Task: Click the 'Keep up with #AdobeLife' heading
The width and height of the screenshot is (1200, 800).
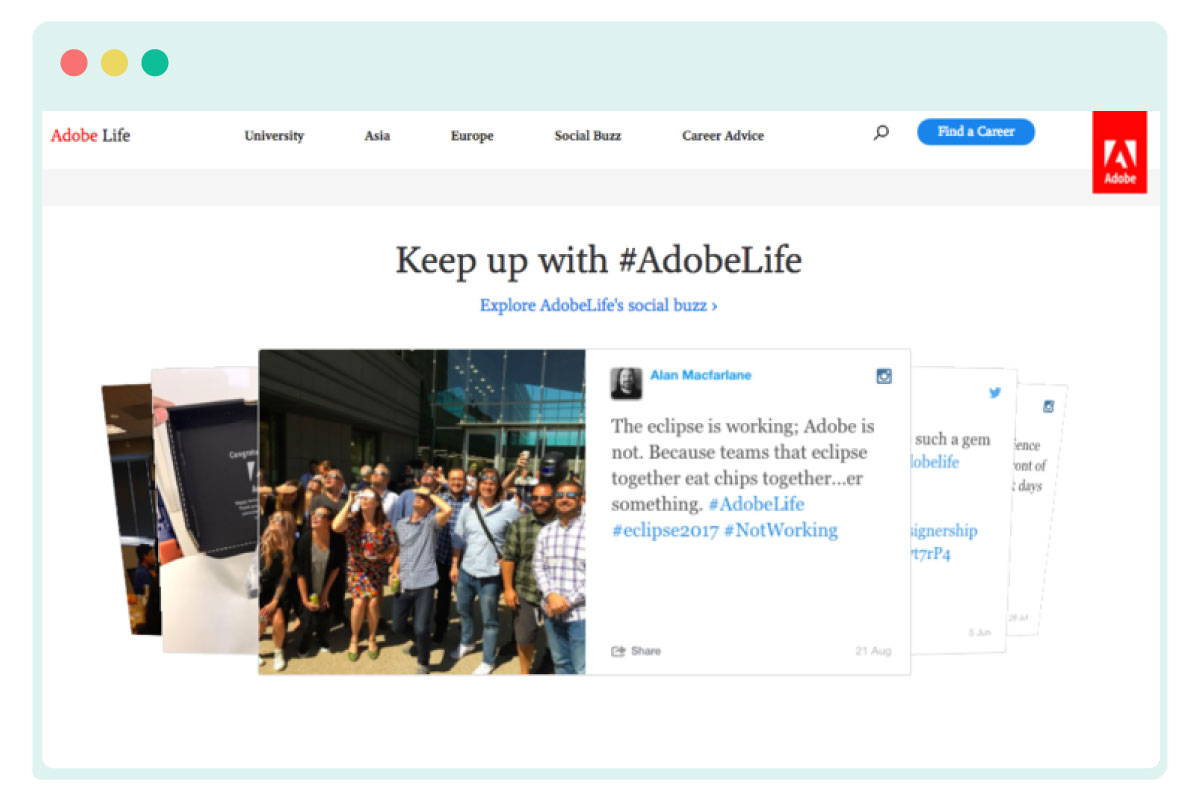Action: click(598, 261)
